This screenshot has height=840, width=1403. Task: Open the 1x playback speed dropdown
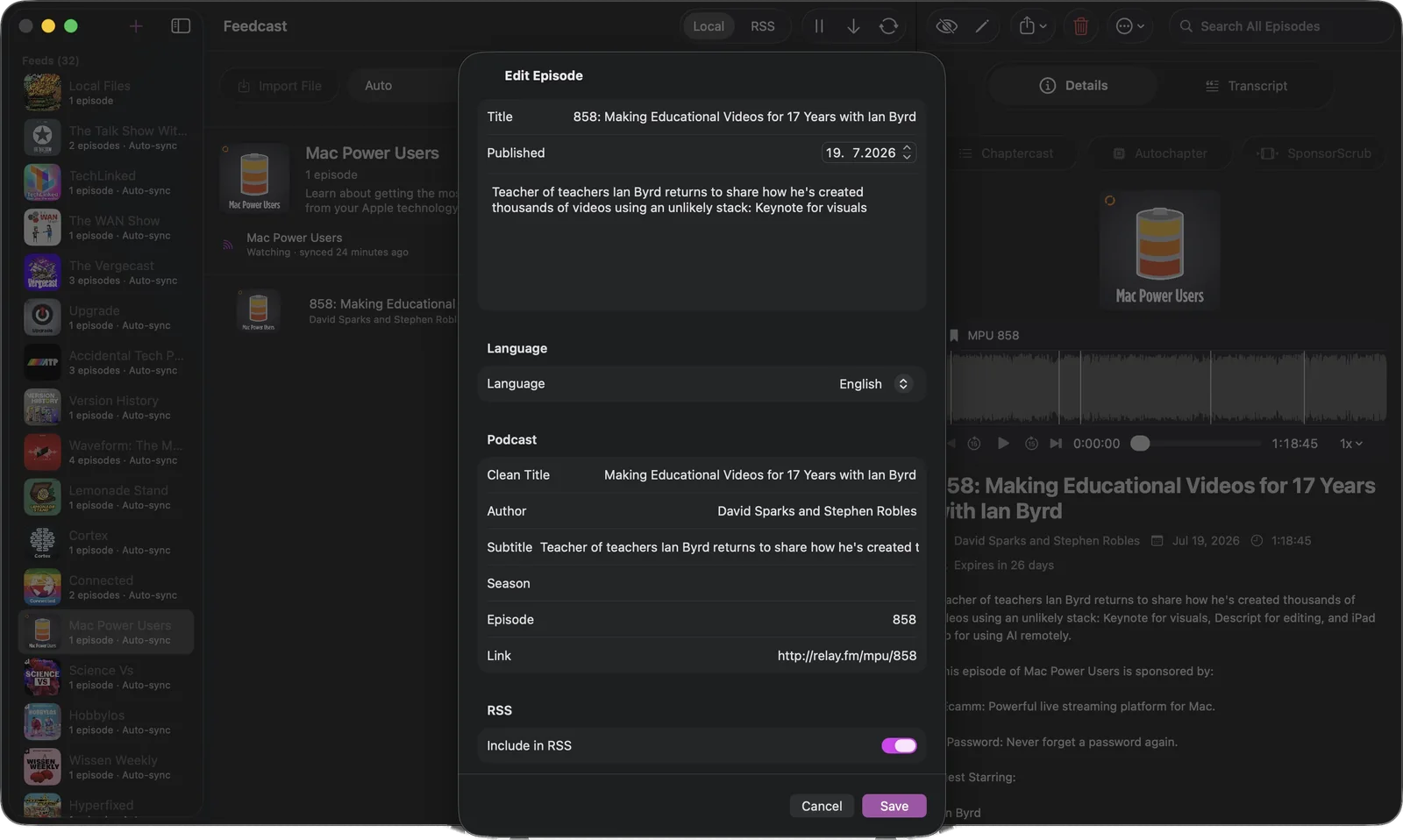1351,444
